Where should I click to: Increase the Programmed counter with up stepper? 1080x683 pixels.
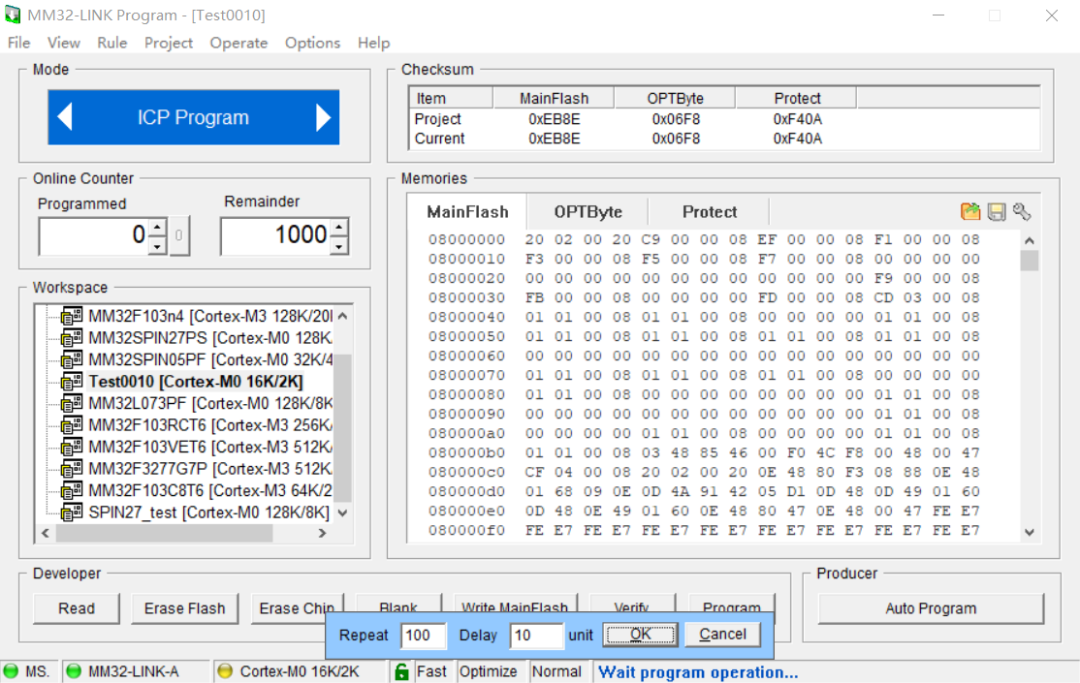[x=158, y=229]
